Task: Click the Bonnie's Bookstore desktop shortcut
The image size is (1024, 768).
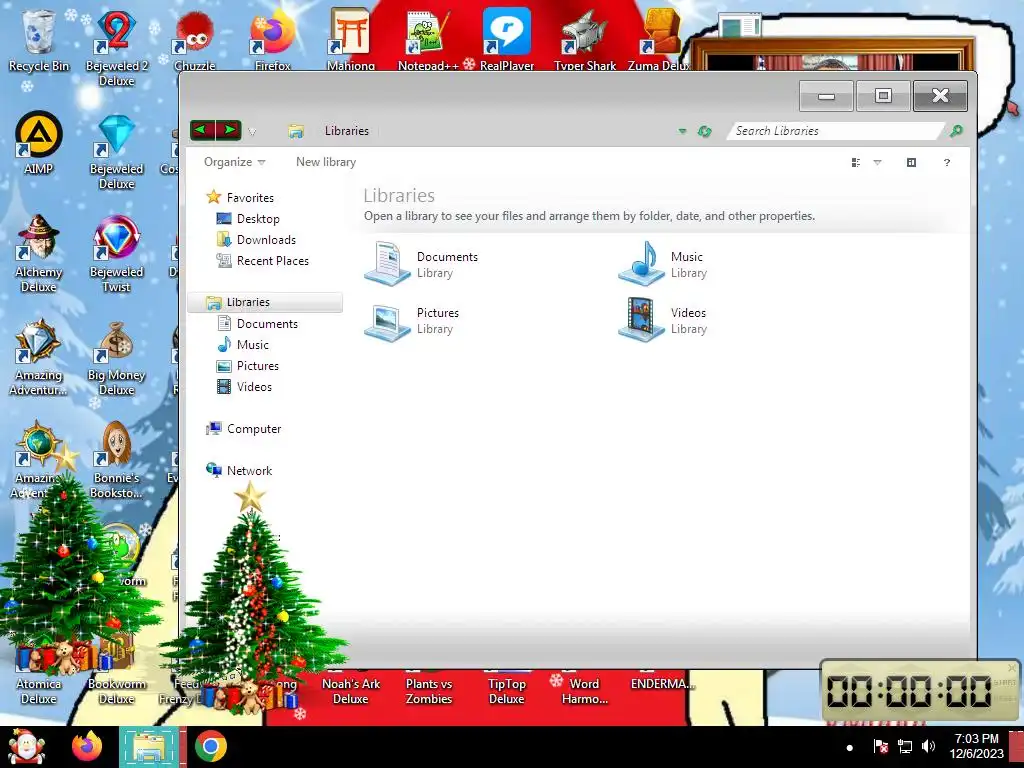Action: tap(116, 460)
